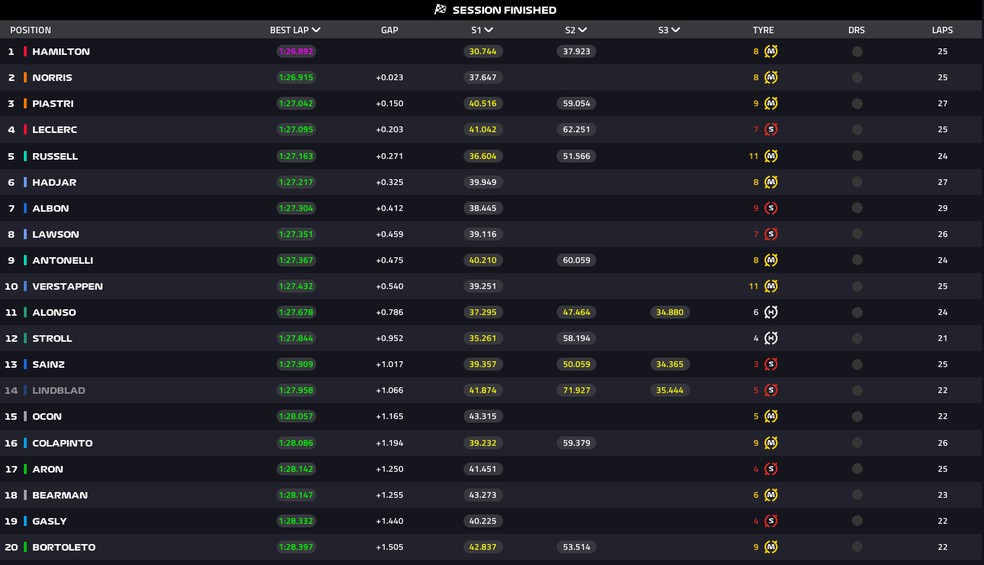This screenshot has height=565, width=984.
Task: Select driver Lindblad in the timing list
Action: pos(58,390)
